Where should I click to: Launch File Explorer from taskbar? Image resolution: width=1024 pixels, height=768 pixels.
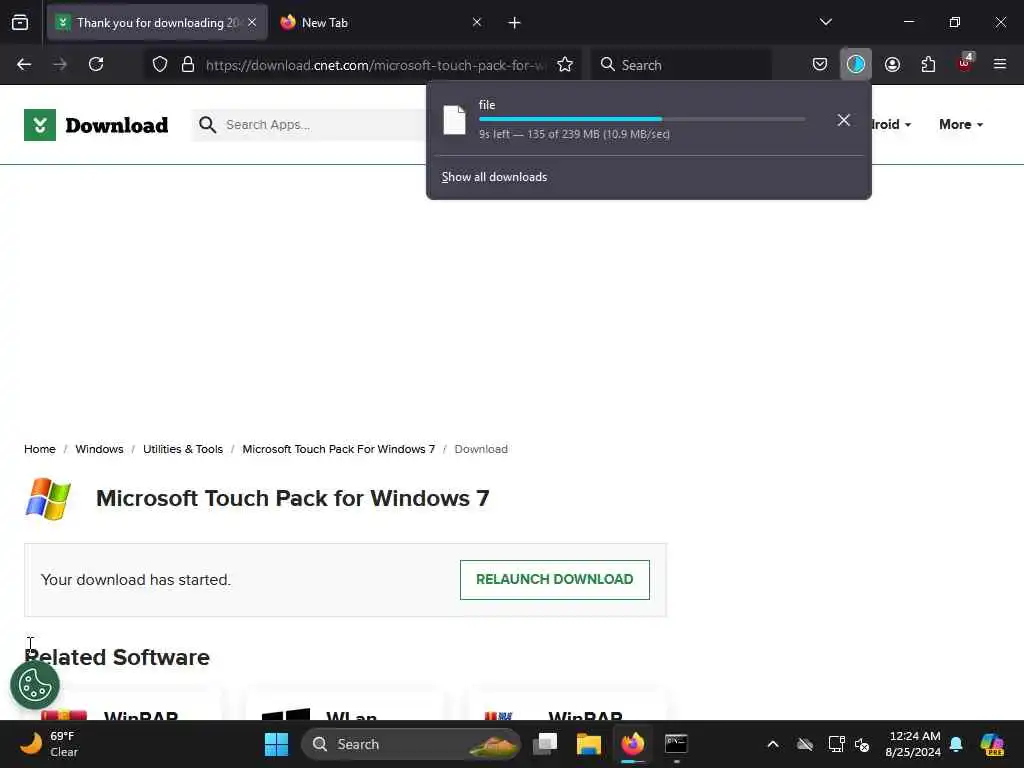coord(588,744)
